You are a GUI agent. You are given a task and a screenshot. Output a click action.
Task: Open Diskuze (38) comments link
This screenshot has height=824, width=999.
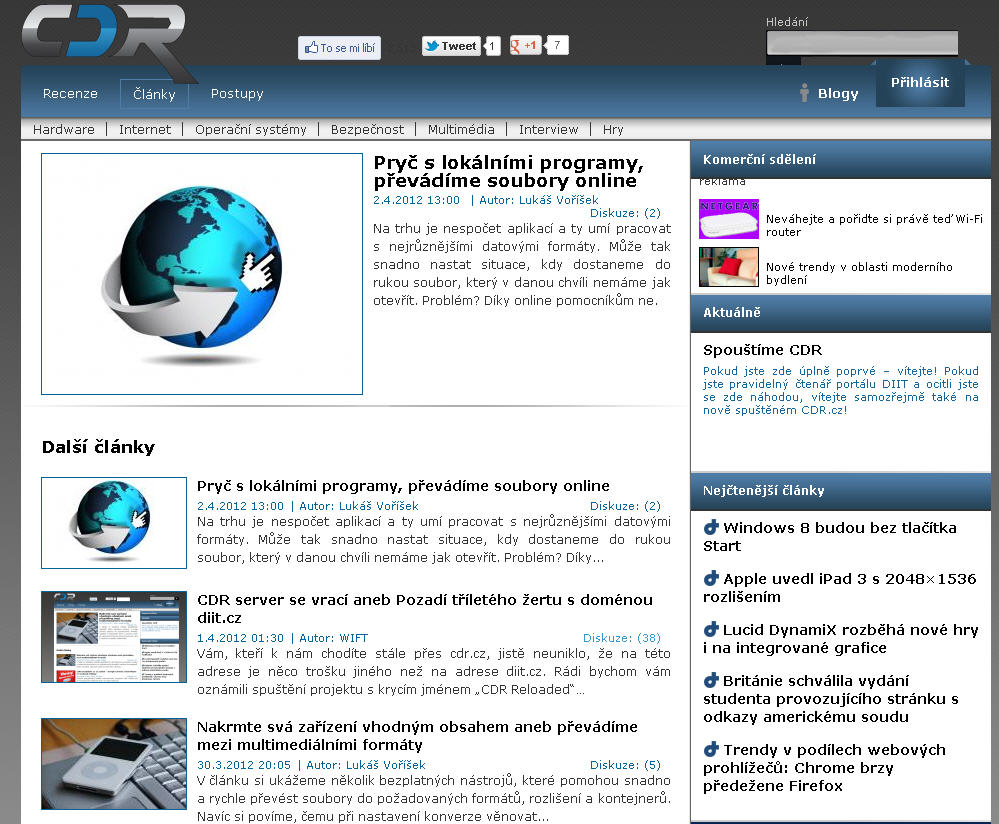[621, 638]
